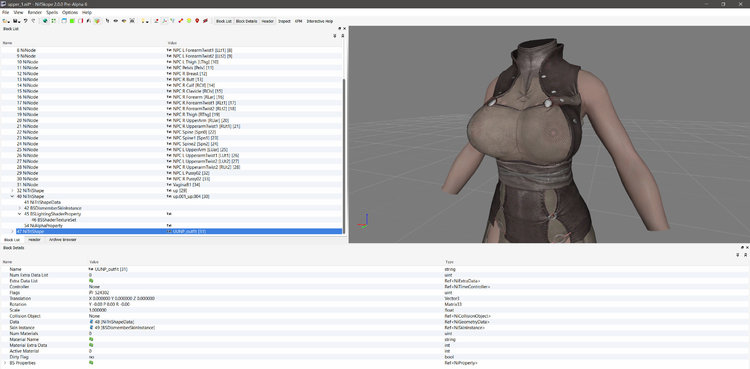Click the float icon on Block List panel
This screenshot has width=750, height=369.
340,29
